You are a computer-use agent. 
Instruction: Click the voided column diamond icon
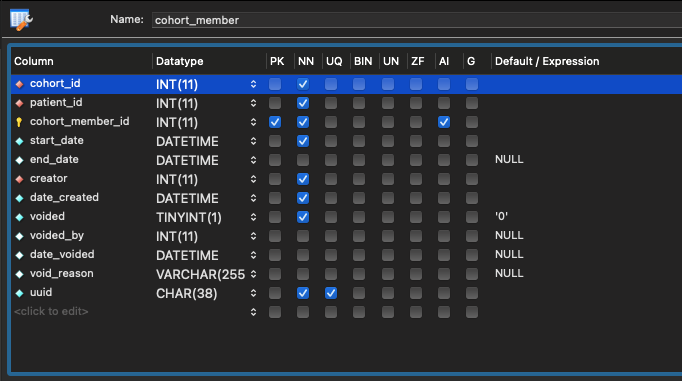click(x=20, y=217)
